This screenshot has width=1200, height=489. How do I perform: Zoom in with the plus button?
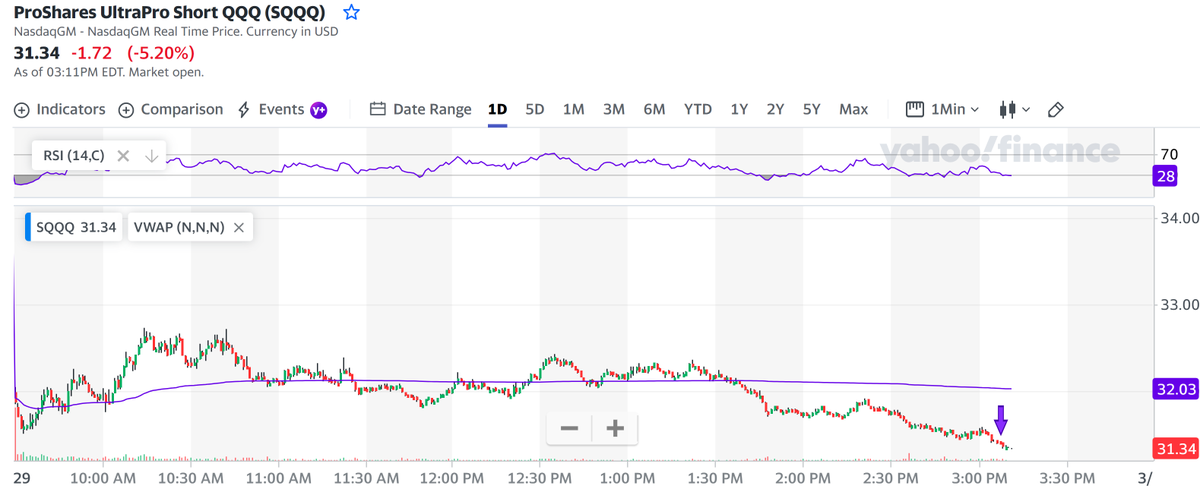615,428
